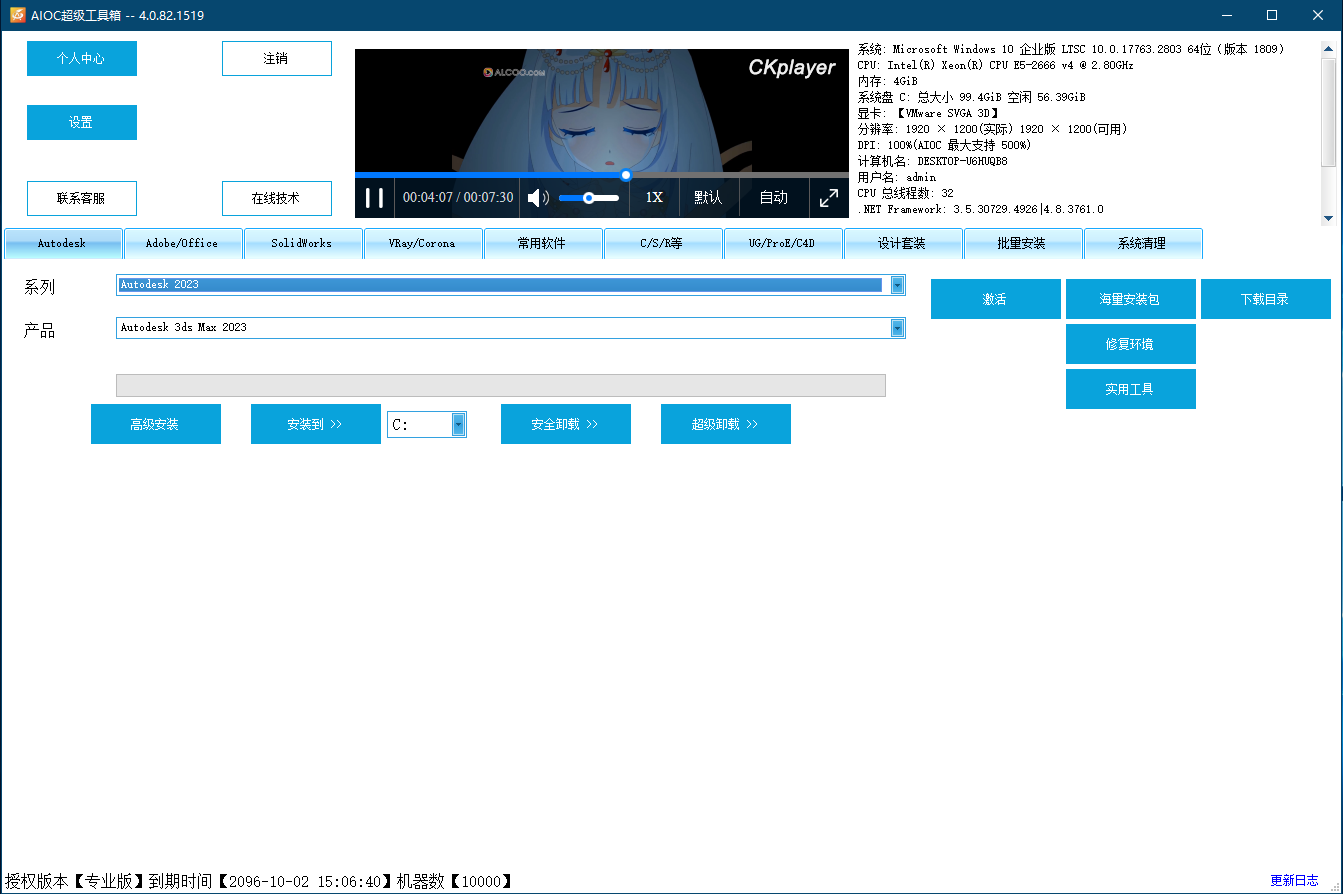Open the 常用软件 tab
The width and height of the screenshot is (1343, 894).
pyautogui.click(x=543, y=243)
